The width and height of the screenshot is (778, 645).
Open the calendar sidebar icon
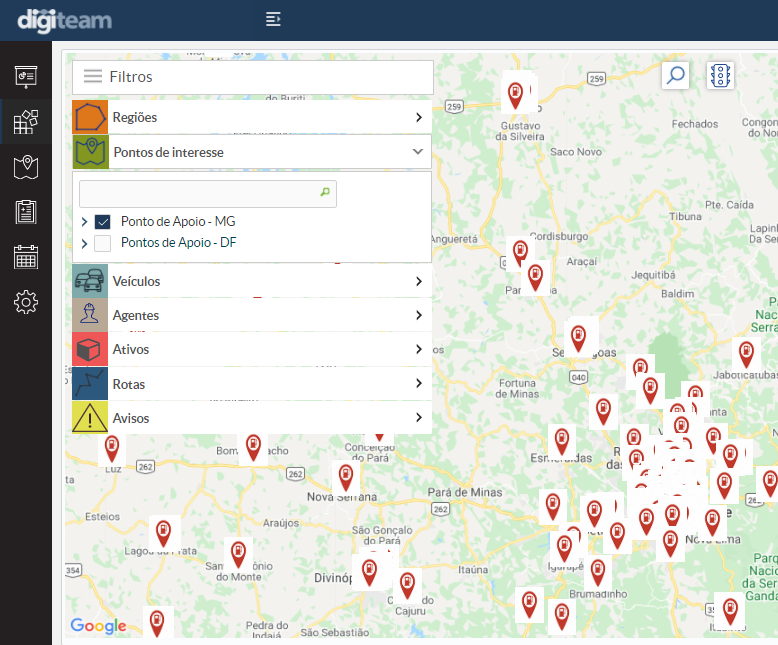[x=26, y=257]
